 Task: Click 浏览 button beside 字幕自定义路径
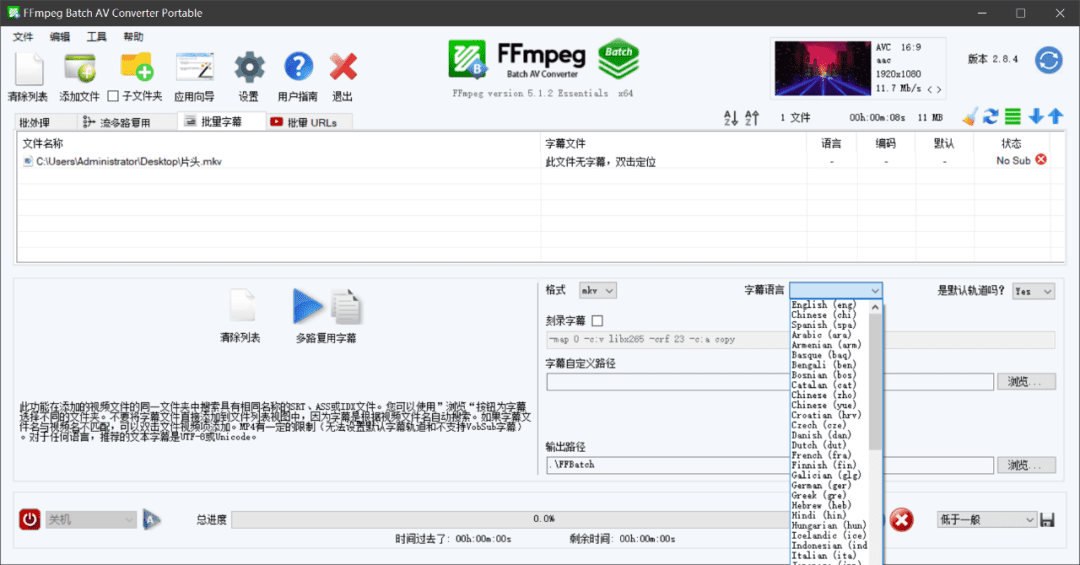(1026, 382)
